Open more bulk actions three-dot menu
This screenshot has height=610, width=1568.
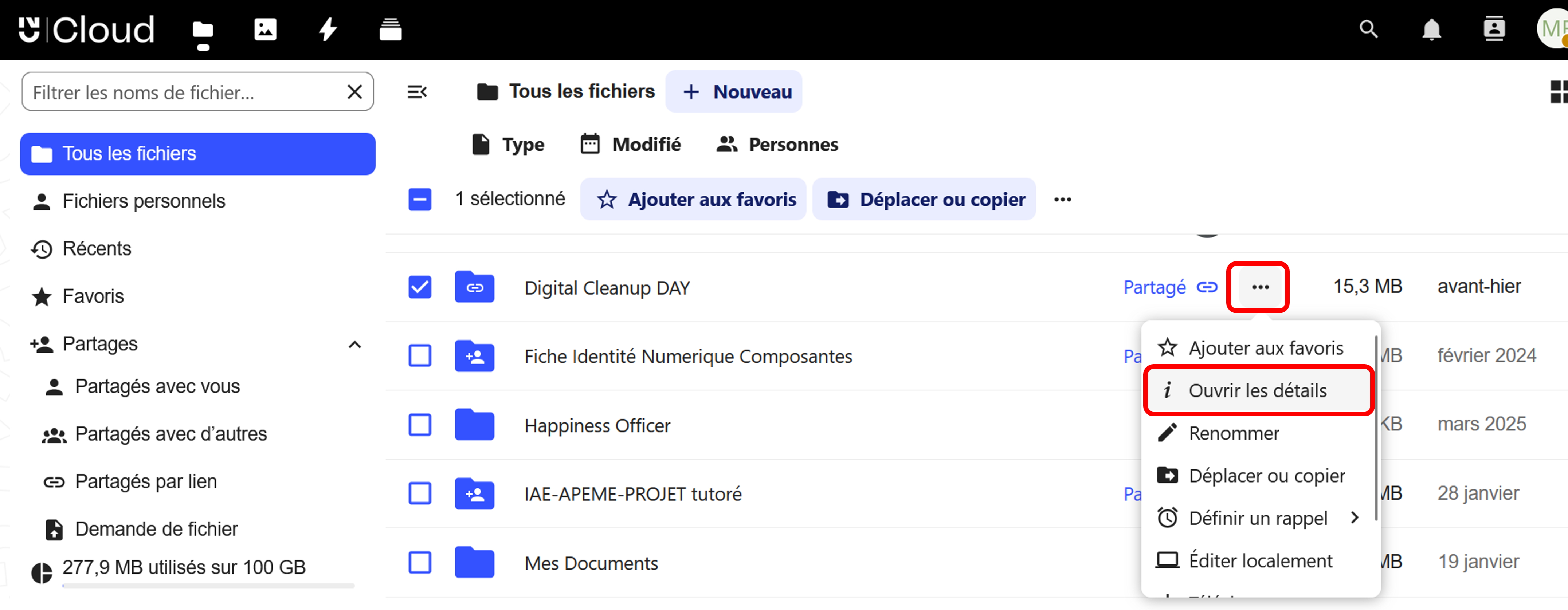pos(1063,200)
